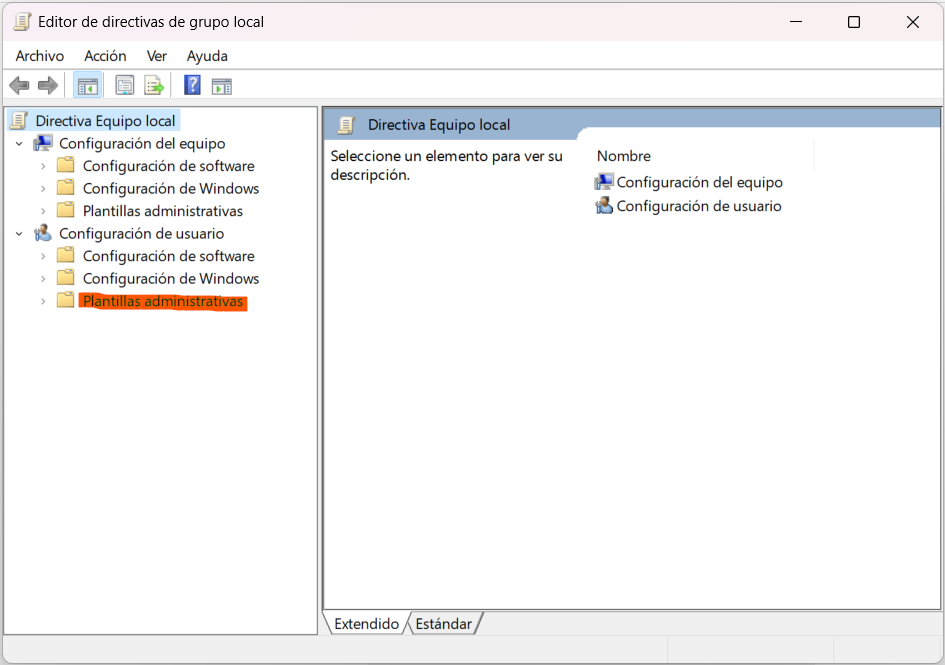Switch to the Extendido tab
The height and width of the screenshot is (665, 945).
click(x=364, y=623)
